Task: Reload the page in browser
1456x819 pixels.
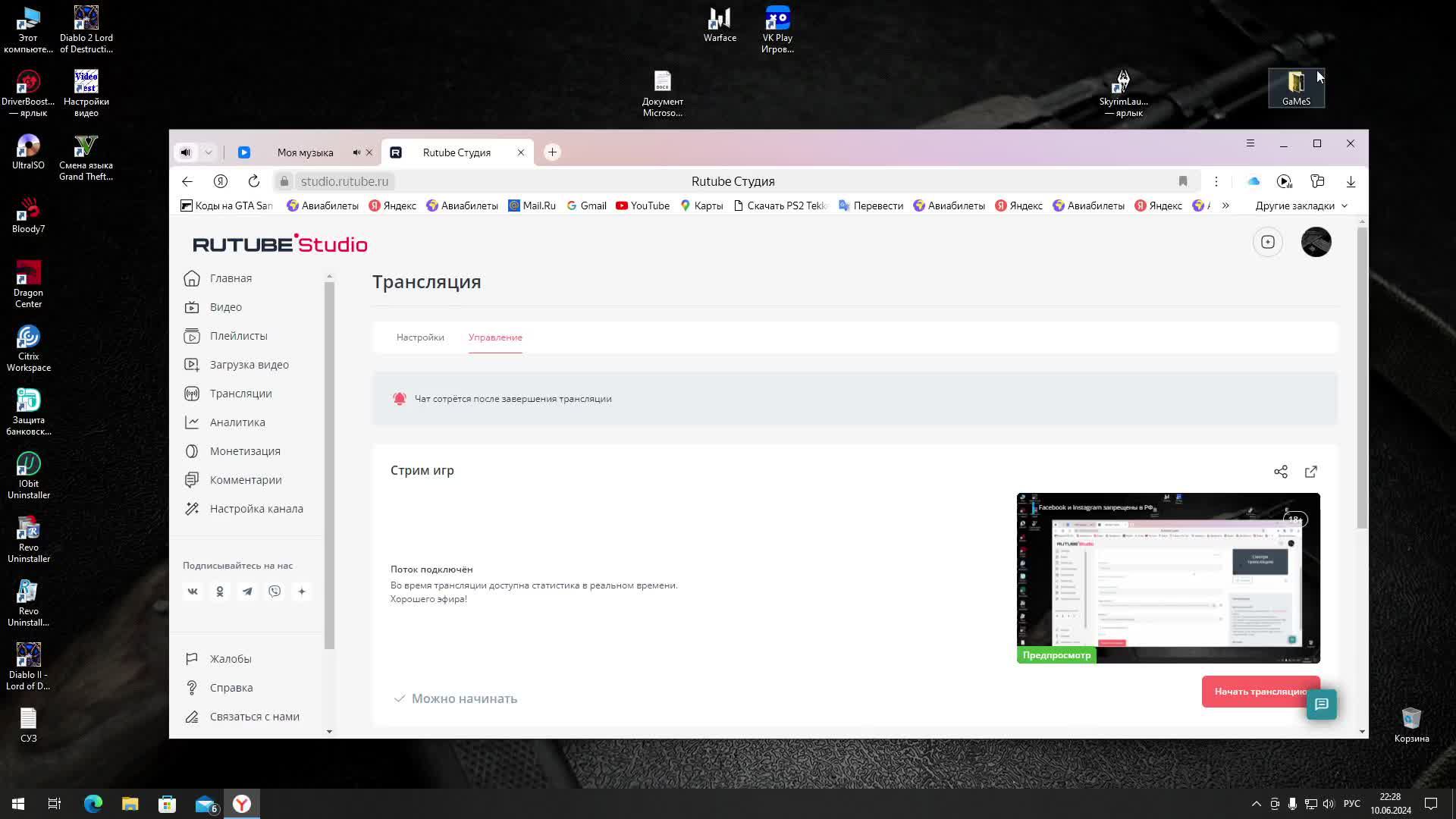Action: (x=254, y=181)
